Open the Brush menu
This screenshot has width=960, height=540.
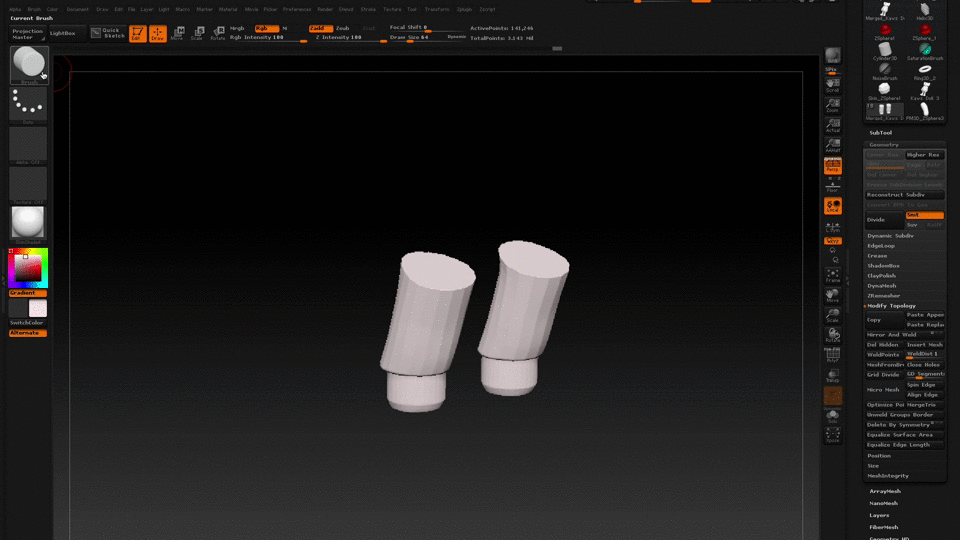34,9
